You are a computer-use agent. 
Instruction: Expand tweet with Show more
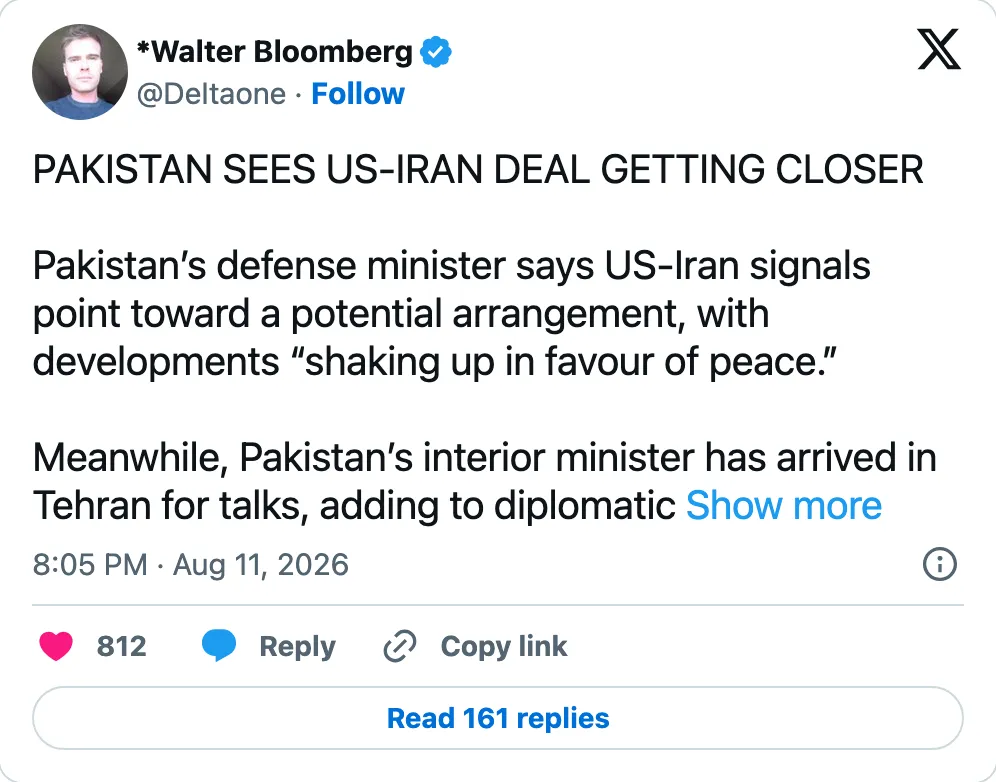784,506
